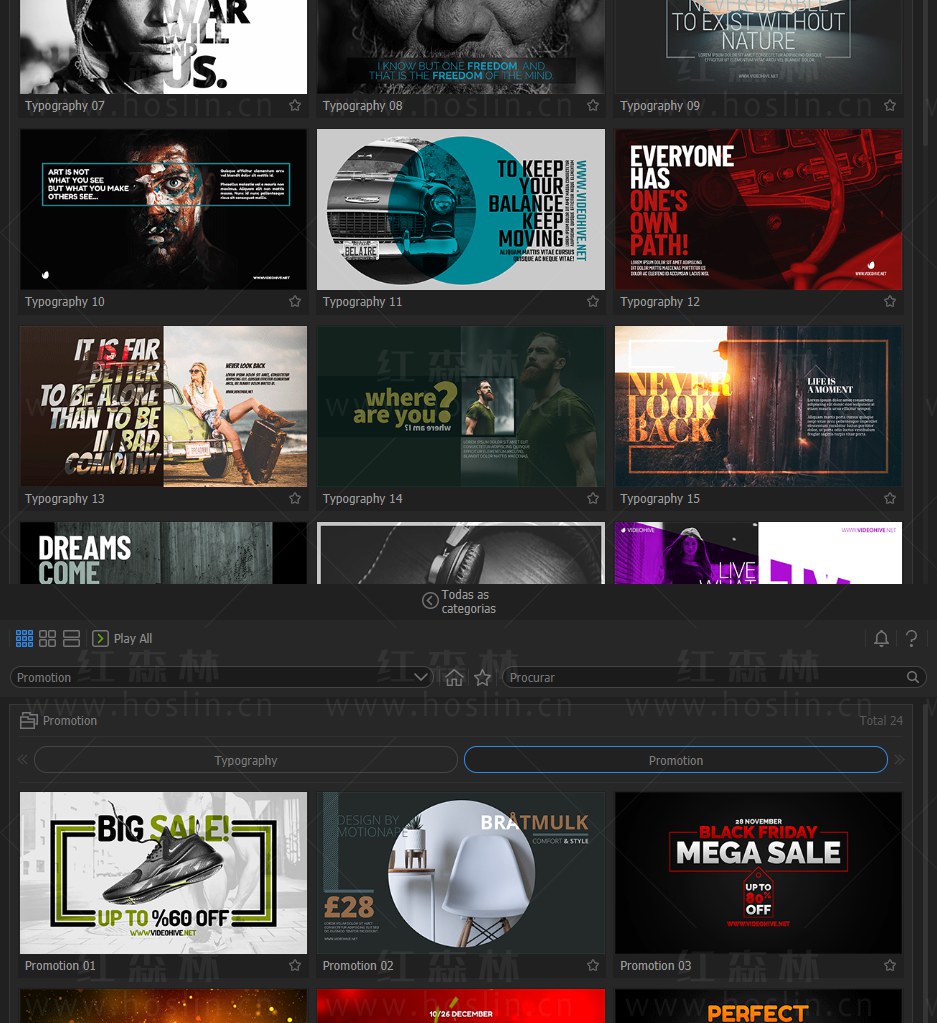Favorite the Typography 08 preset star
The width and height of the screenshot is (937, 1023).
tap(592, 105)
